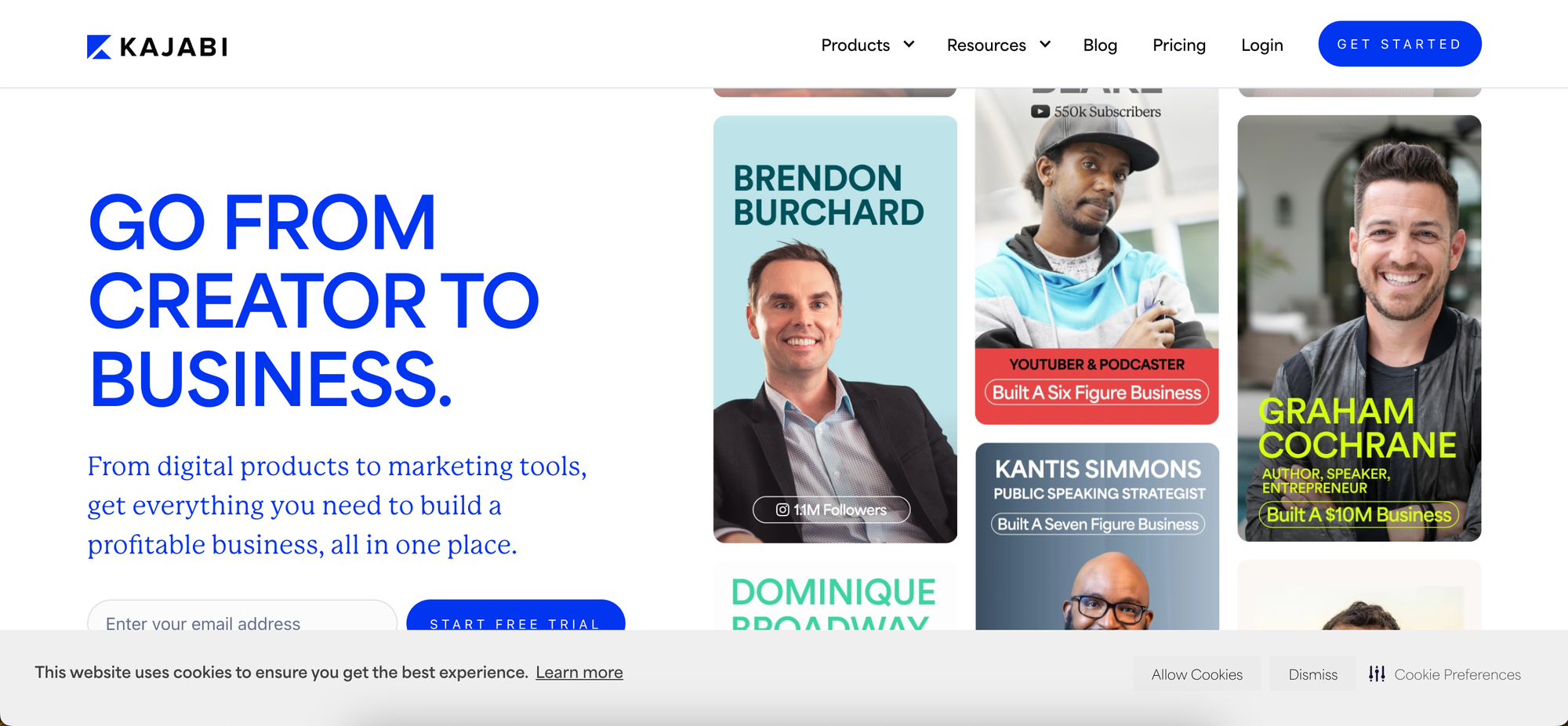
Task: Open the Login page
Action: point(1262,45)
